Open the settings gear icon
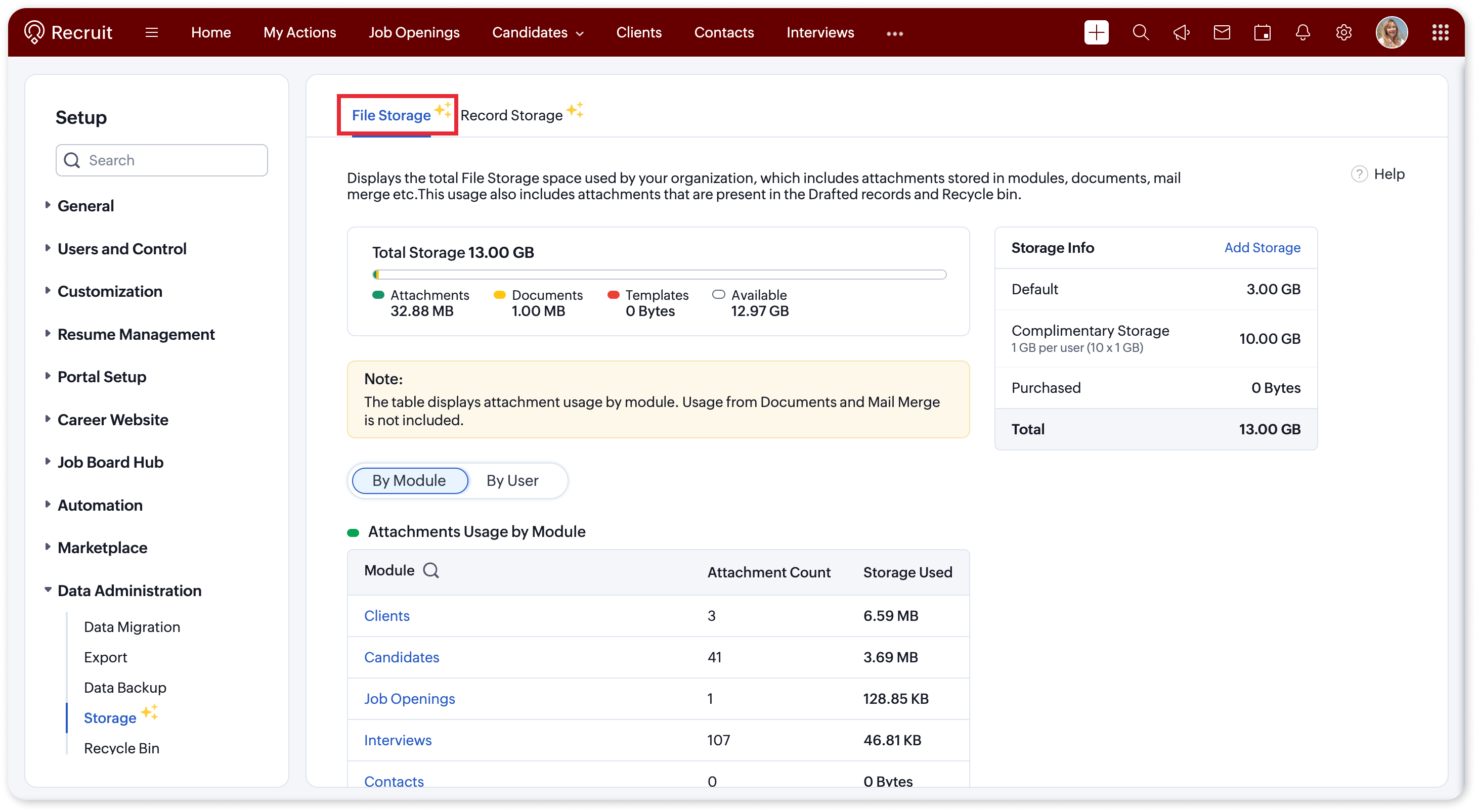The width and height of the screenshot is (1477, 812). pyautogui.click(x=1343, y=33)
